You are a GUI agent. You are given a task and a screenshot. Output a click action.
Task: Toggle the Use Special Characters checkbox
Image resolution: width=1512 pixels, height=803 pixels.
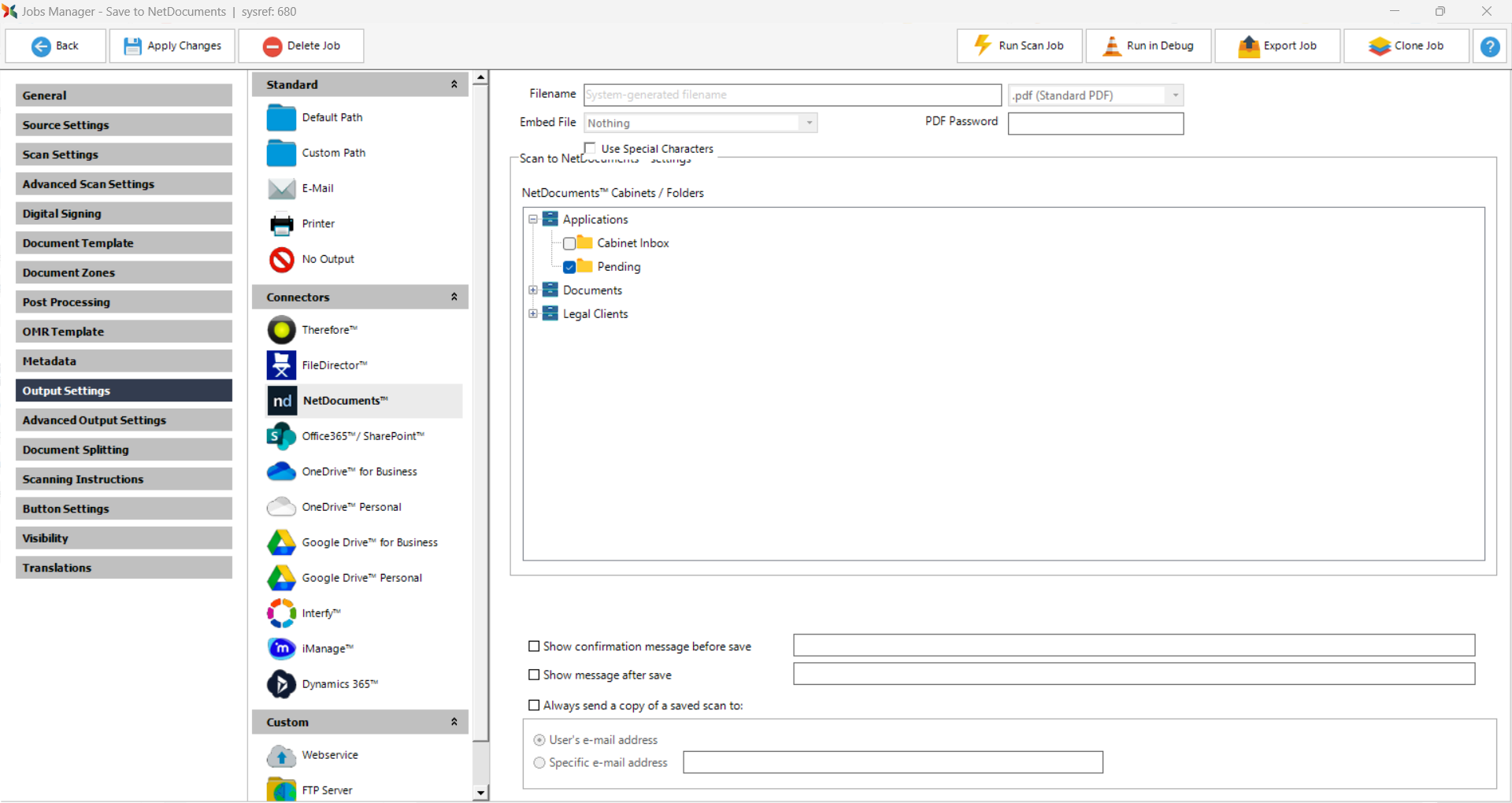point(590,148)
